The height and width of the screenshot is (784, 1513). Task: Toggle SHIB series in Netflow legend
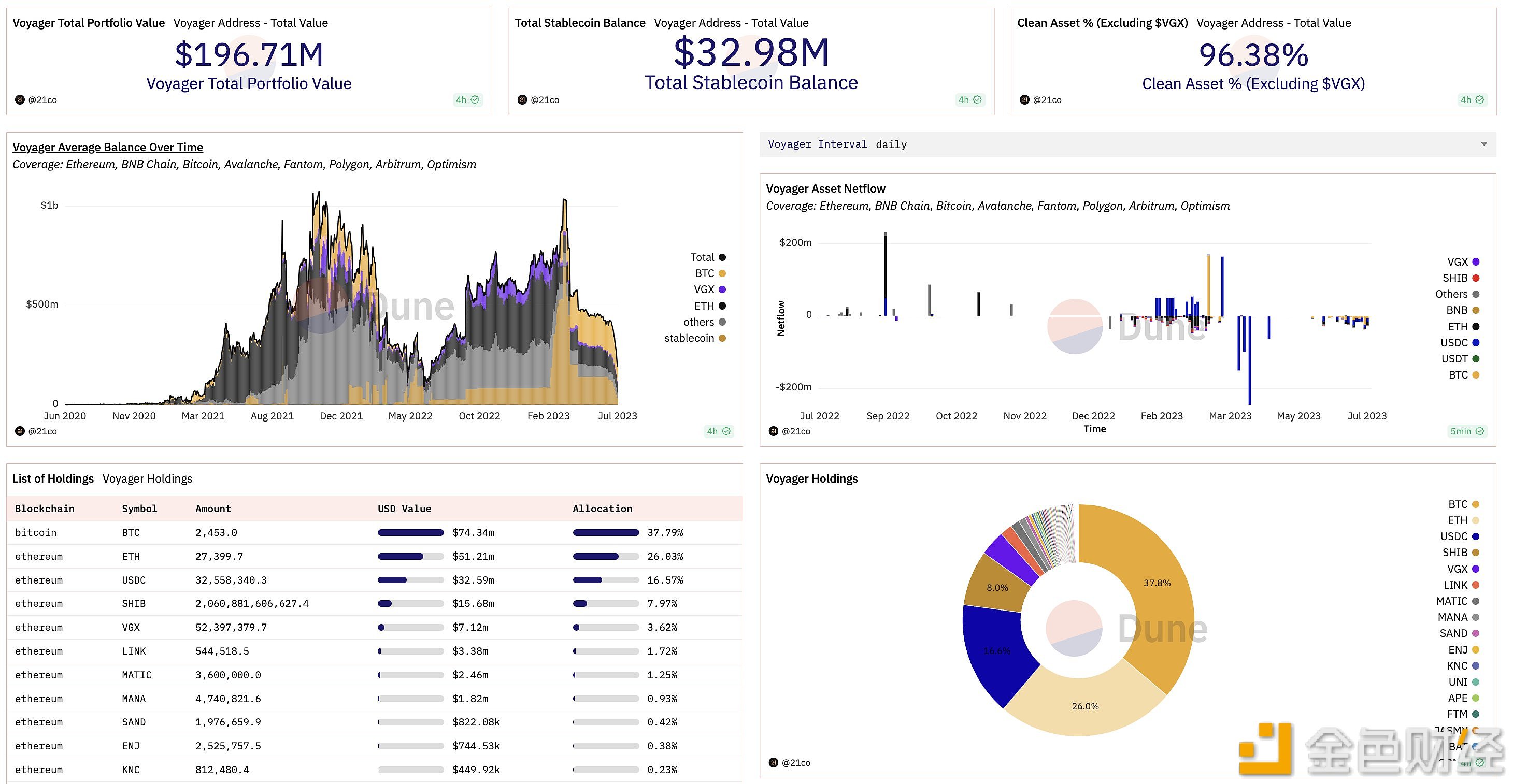coord(1461,278)
